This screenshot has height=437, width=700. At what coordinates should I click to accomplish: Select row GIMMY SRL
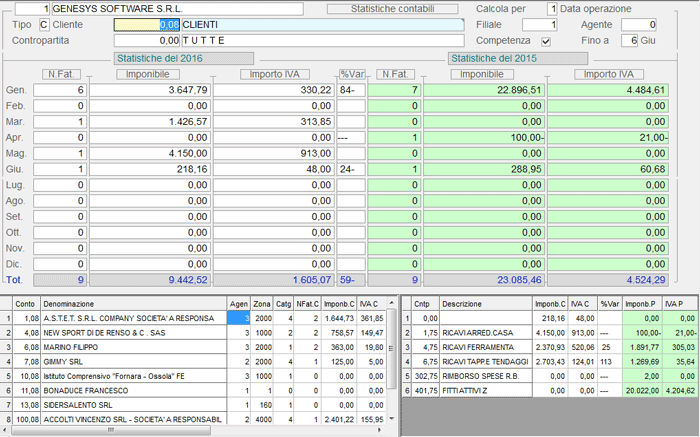(x=194, y=362)
